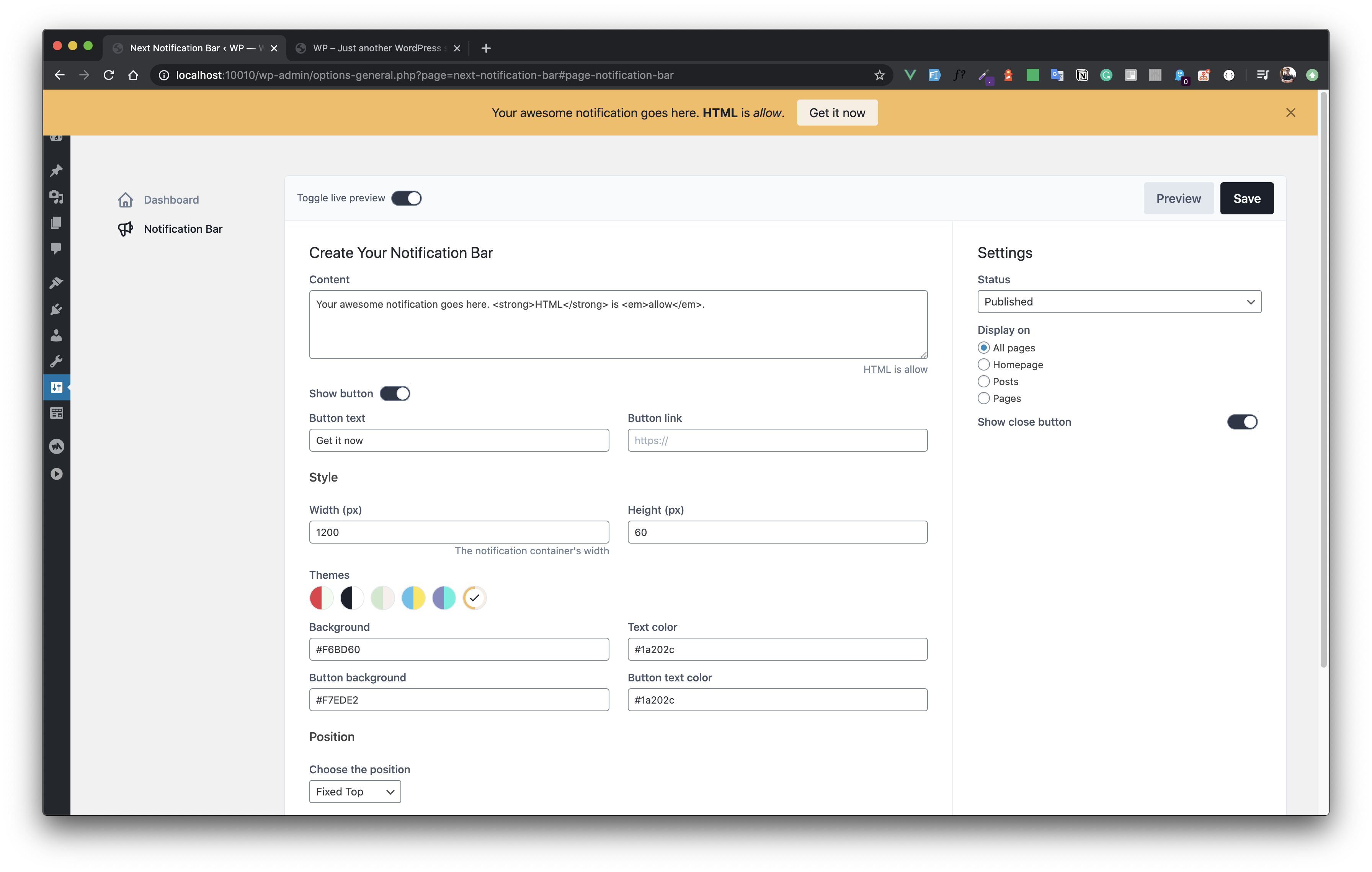1372x872 pixels.
Task: Turn off Toggle live preview switch
Action: coord(406,198)
